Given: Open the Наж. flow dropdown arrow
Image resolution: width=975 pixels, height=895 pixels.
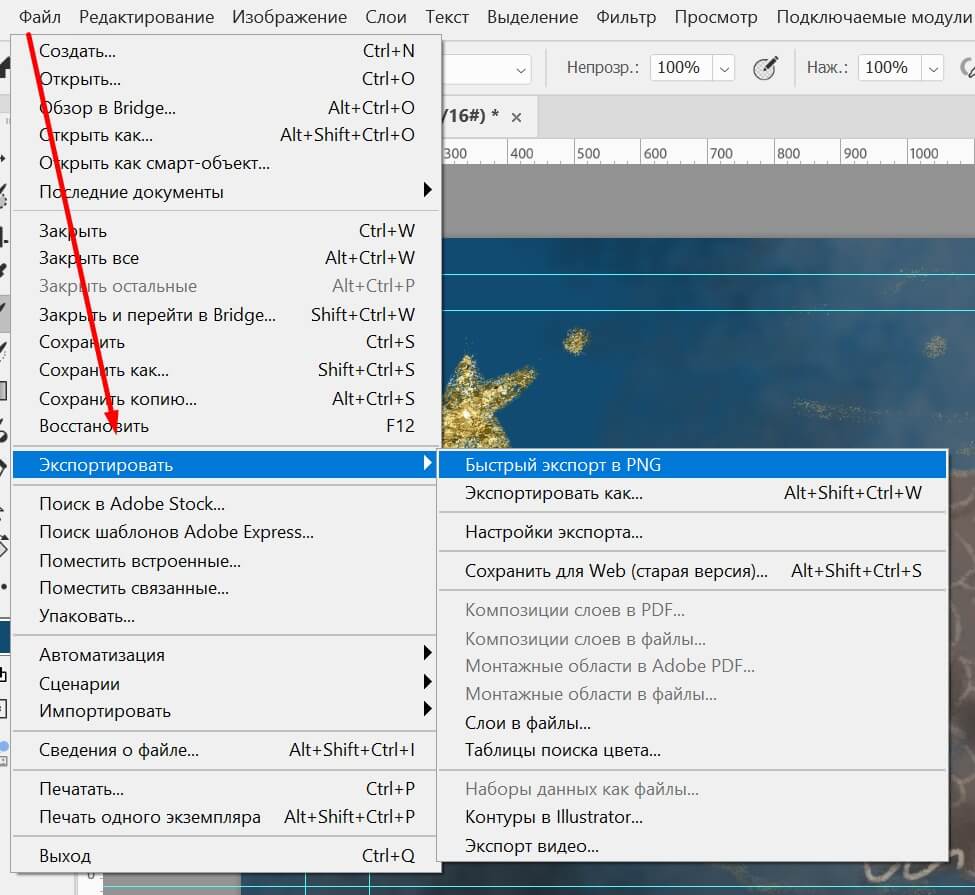Looking at the screenshot, I should [933, 69].
